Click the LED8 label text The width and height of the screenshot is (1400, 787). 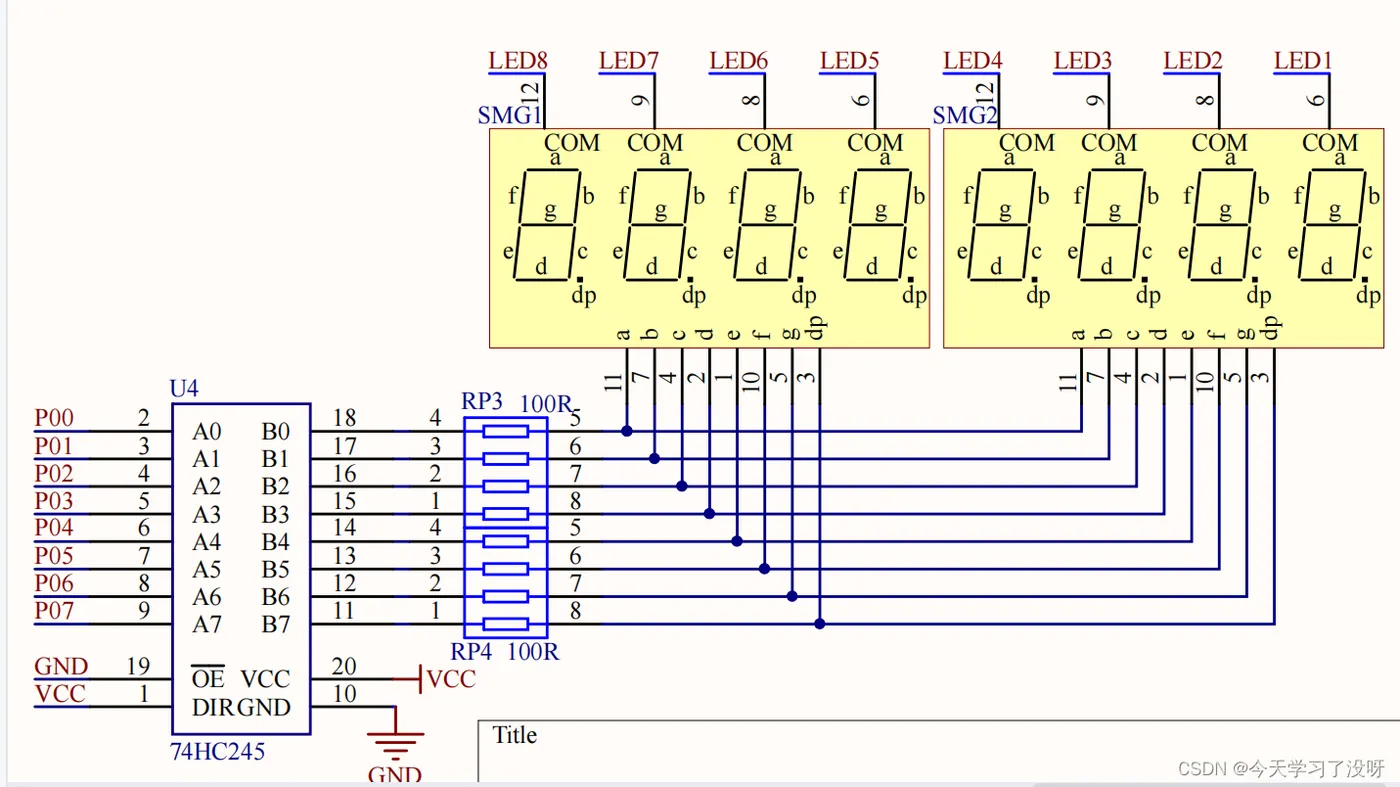point(517,60)
